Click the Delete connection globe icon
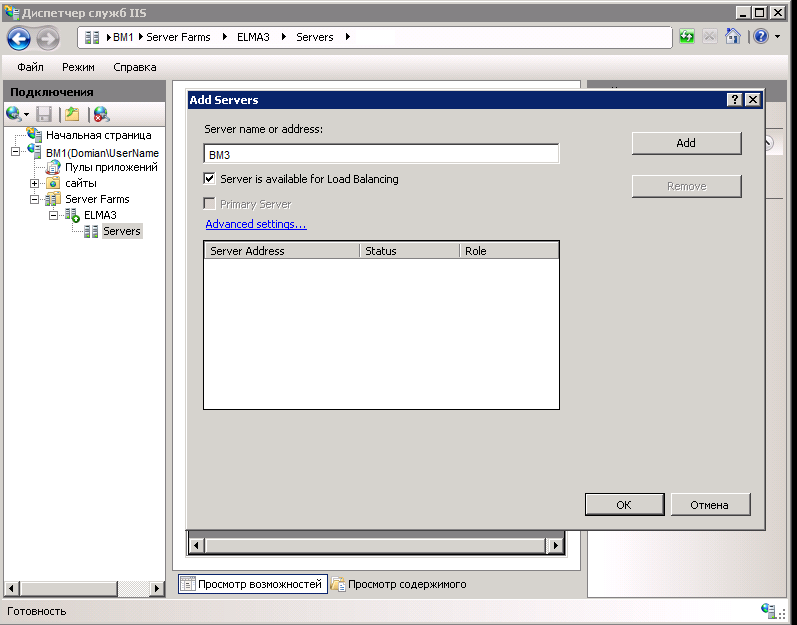The height and width of the screenshot is (625, 797). tap(101, 114)
